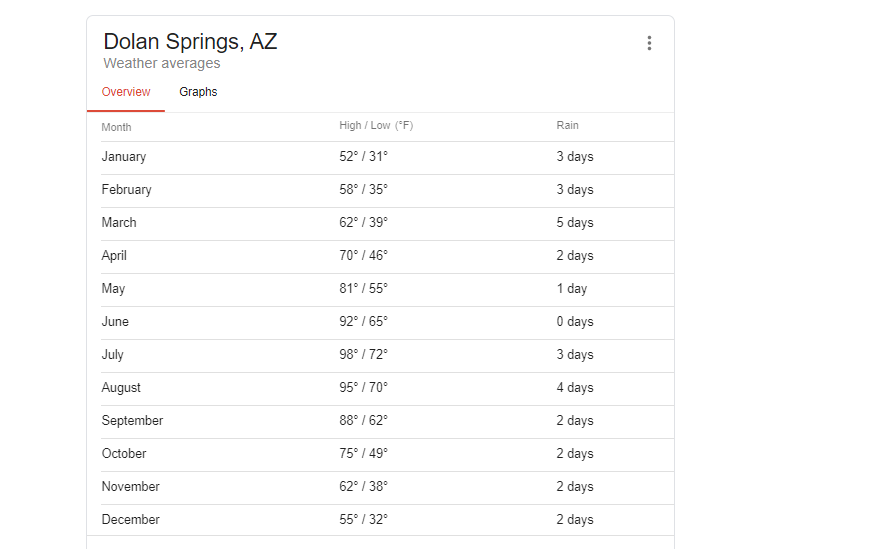This screenshot has height=549, width=874.
Task: Click the Month column header
Action: [x=116, y=127]
